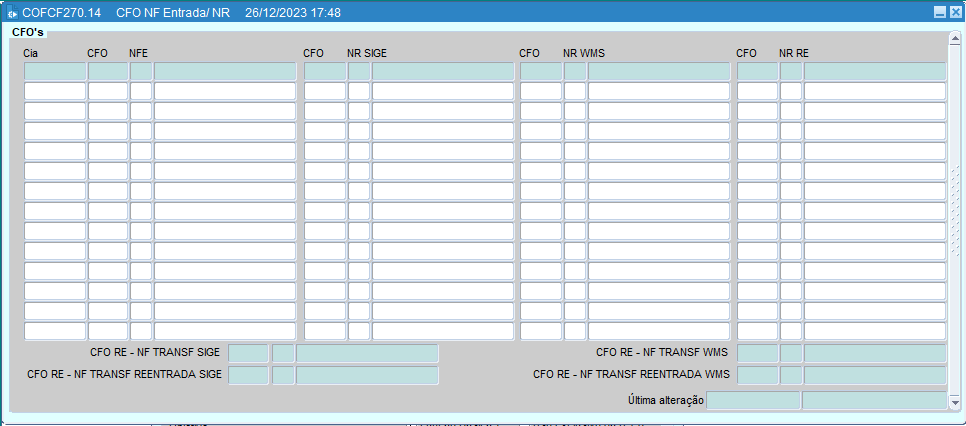Click the date 26/12/2023 17:48 in title bar
966x426 pixels.
[x=293, y=13]
